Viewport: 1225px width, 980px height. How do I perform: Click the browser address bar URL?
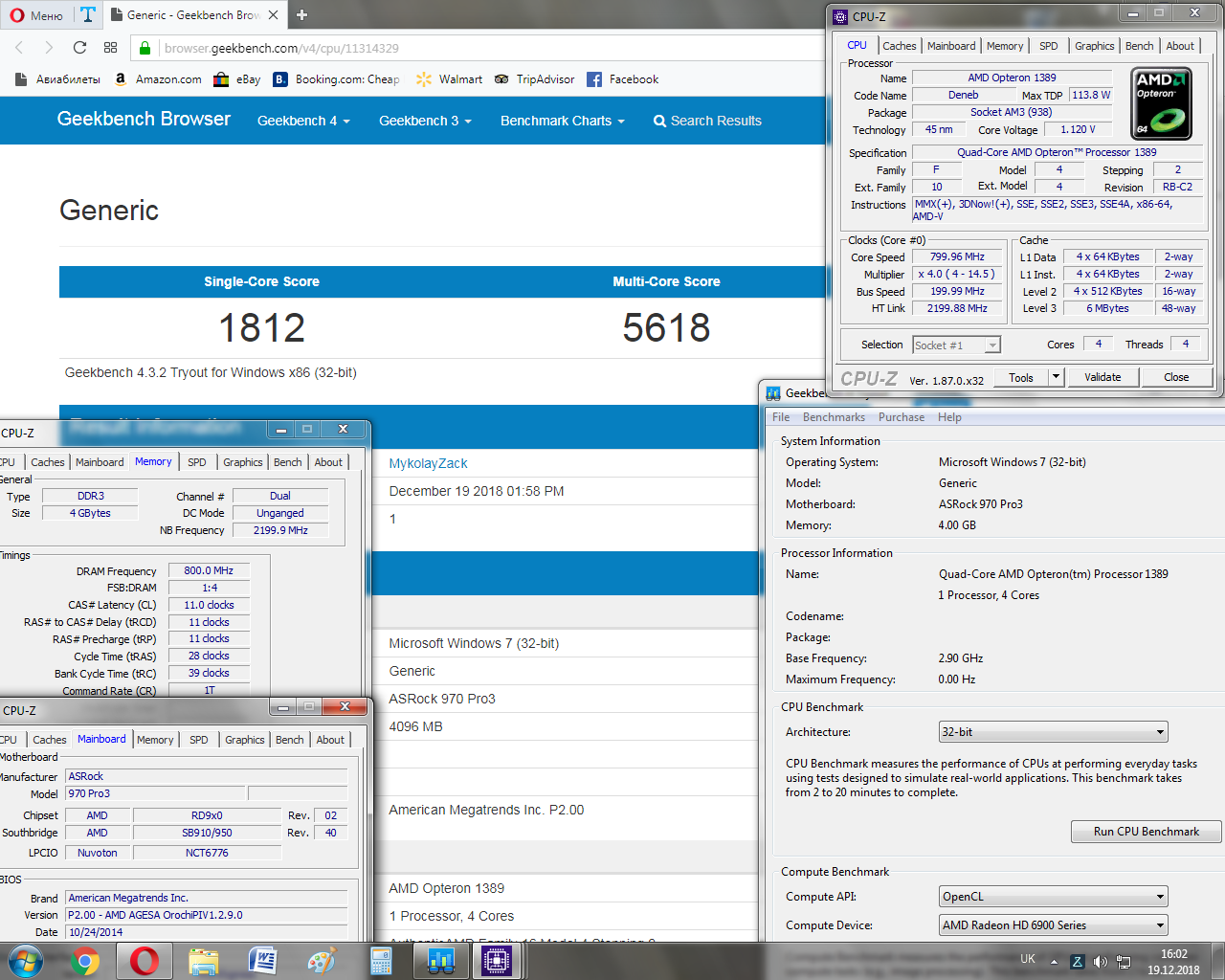point(281,48)
